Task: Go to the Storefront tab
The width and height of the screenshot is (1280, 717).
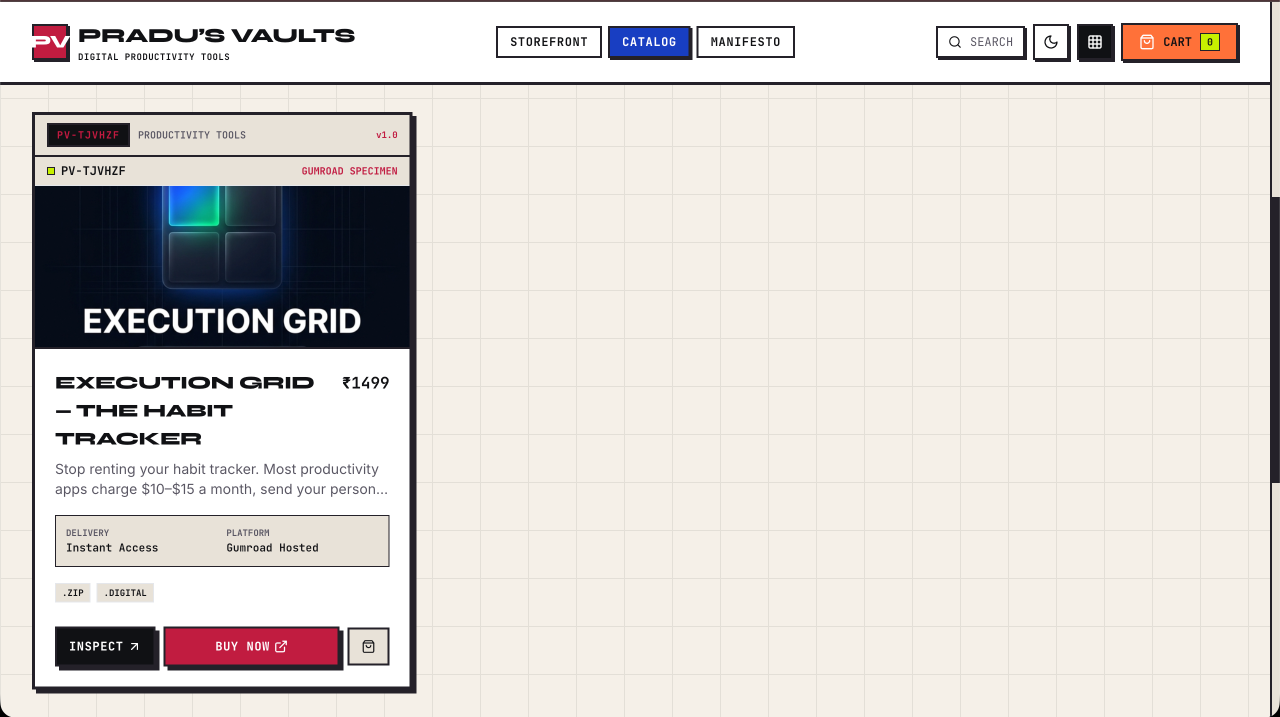Action: coord(549,42)
